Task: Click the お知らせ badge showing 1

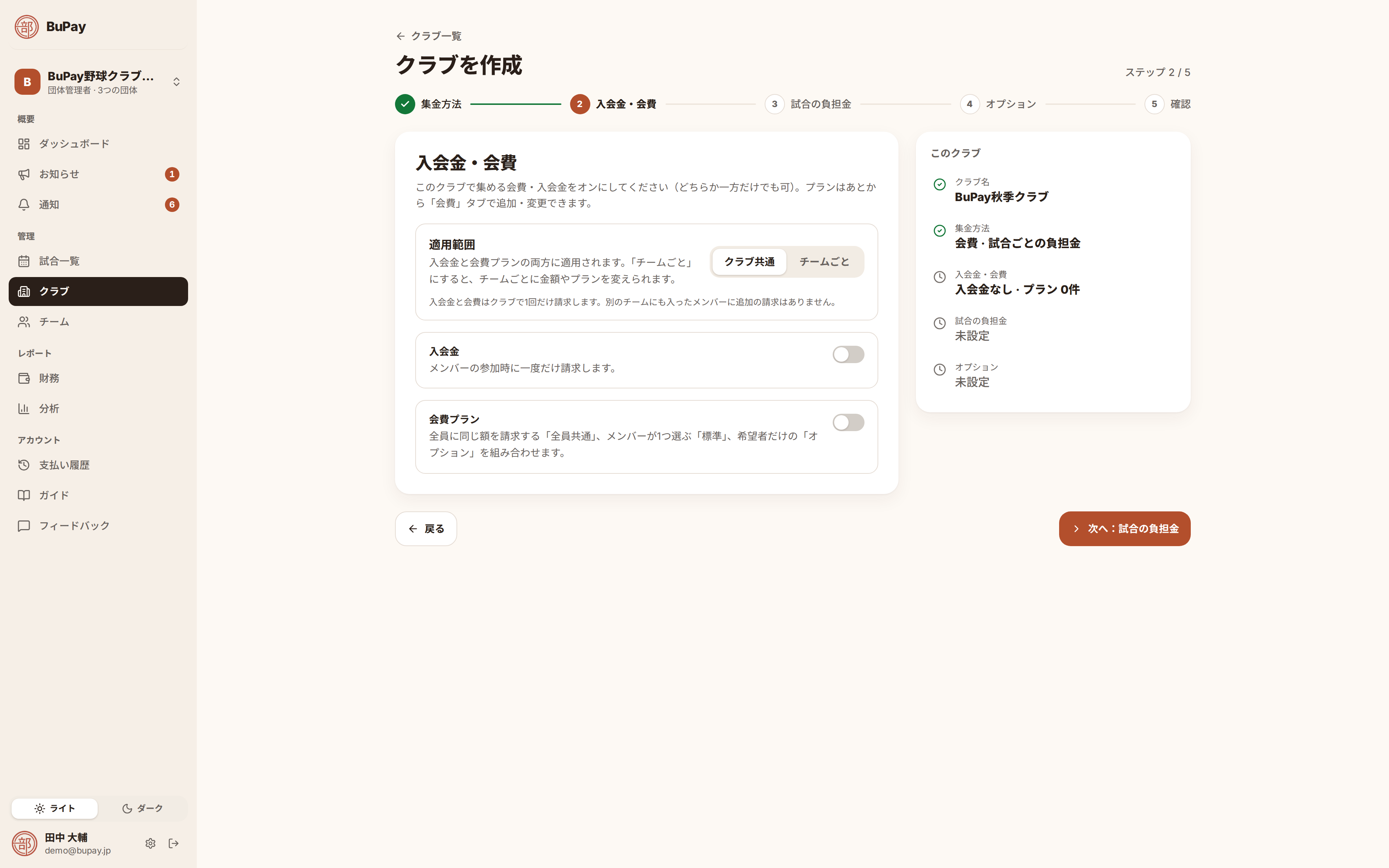Action: coord(171,174)
